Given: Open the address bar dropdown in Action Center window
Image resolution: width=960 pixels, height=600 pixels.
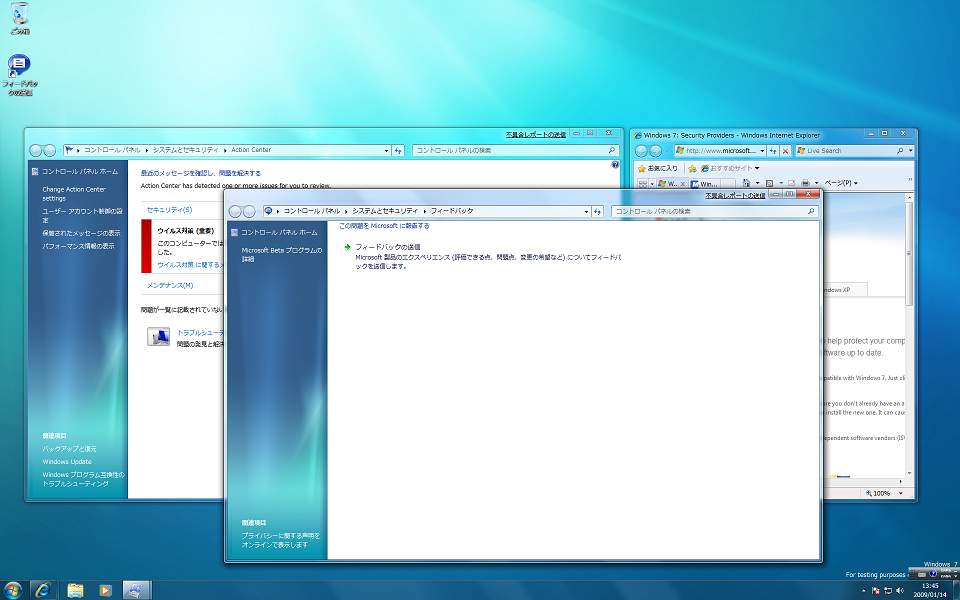Looking at the screenshot, I should tap(386, 151).
